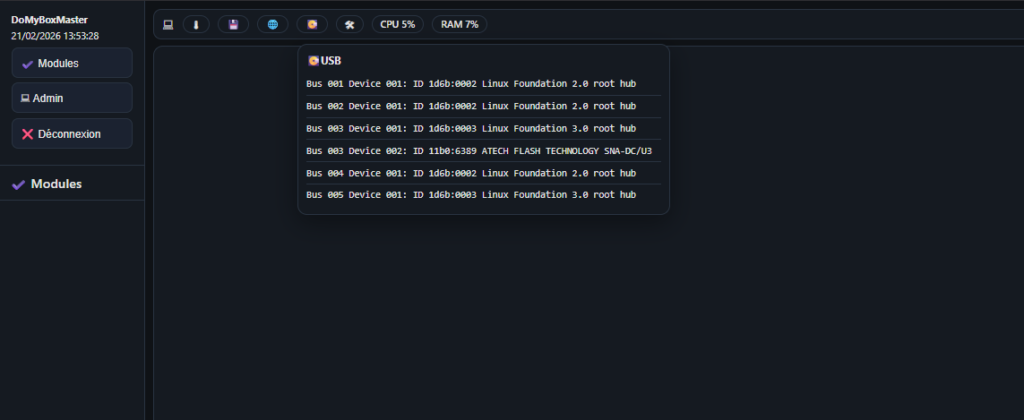Click the USB popup header title
Screen dimensions: 1024x420
pos(325,61)
